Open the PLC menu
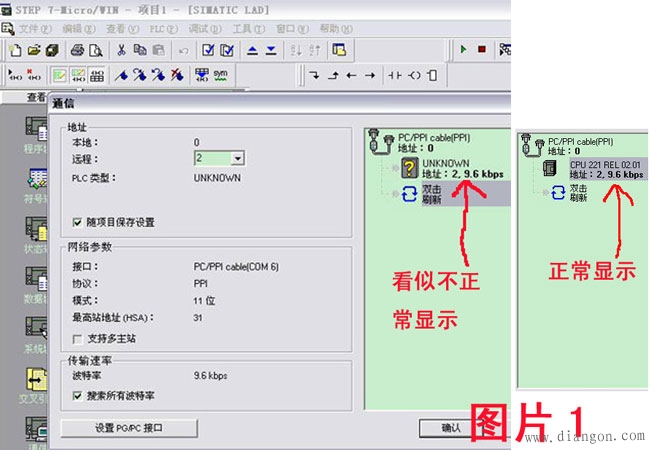The height and width of the screenshot is (450, 650). (x=156, y=29)
